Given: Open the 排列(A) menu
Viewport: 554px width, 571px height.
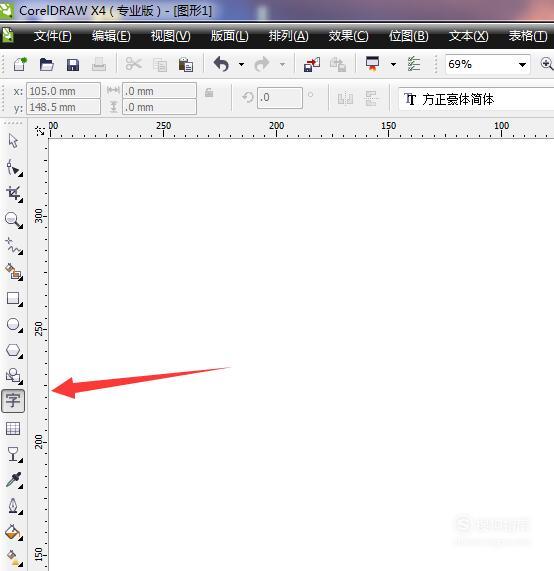Looking at the screenshot, I should tap(288, 36).
